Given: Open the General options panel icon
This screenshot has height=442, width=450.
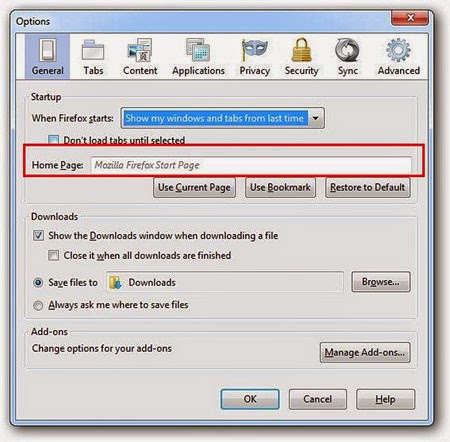Looking at the screenshot, I should (48, 50).
